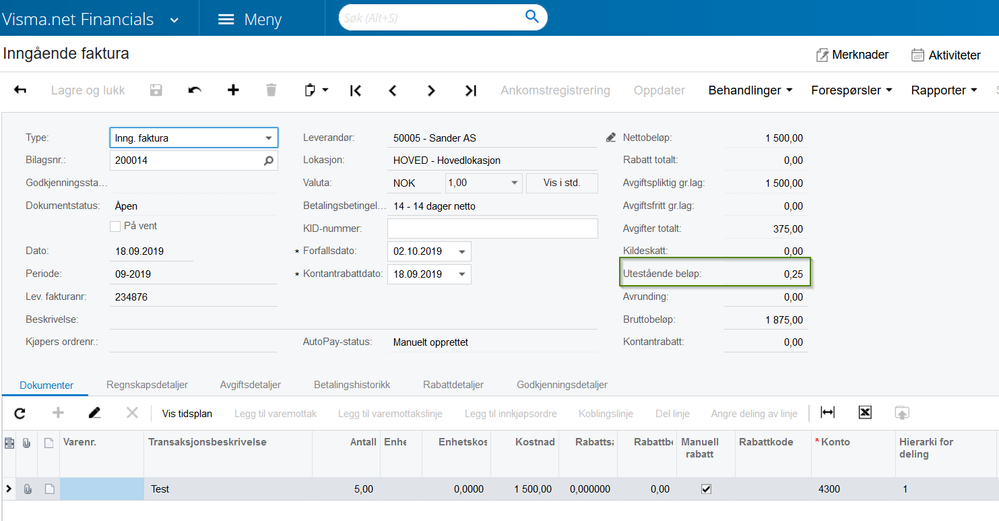The height and width of the screenshot is (521, 999).
Task: Go to the next record arrow
Action: point(431,90)
